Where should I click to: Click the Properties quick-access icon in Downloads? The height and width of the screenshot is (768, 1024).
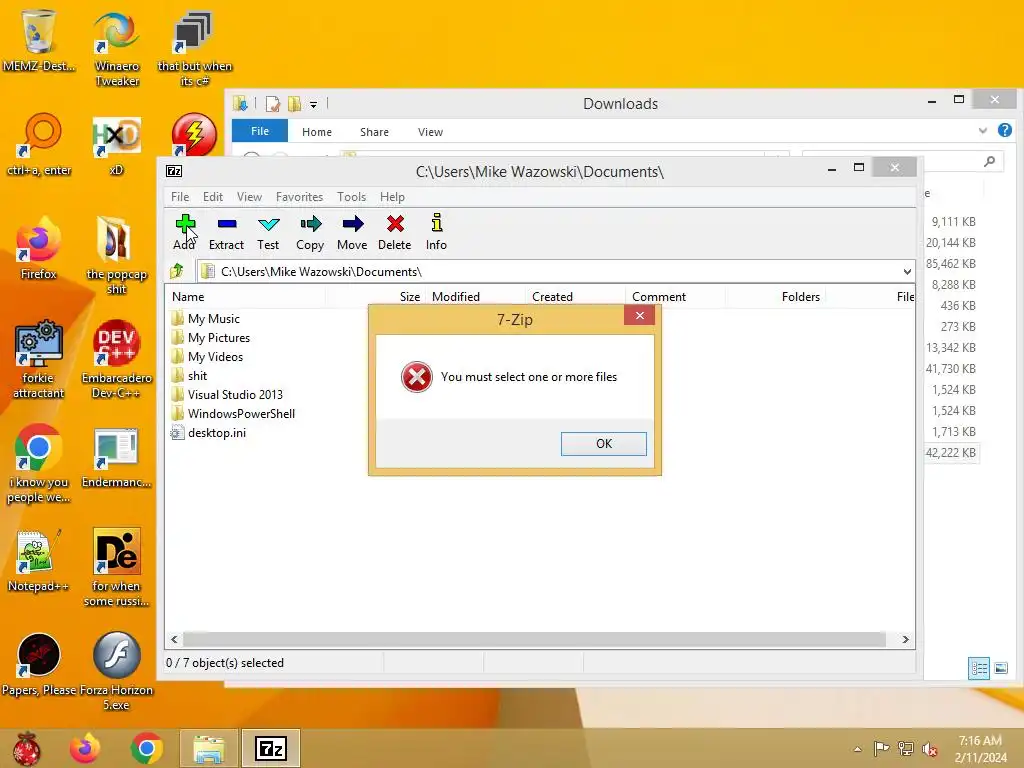[x=273, y=103]
